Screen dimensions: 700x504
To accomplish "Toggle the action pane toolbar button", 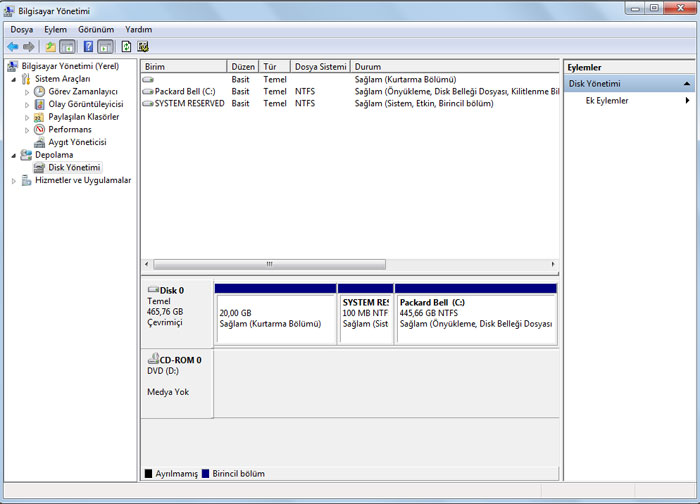I will (105, 47).
